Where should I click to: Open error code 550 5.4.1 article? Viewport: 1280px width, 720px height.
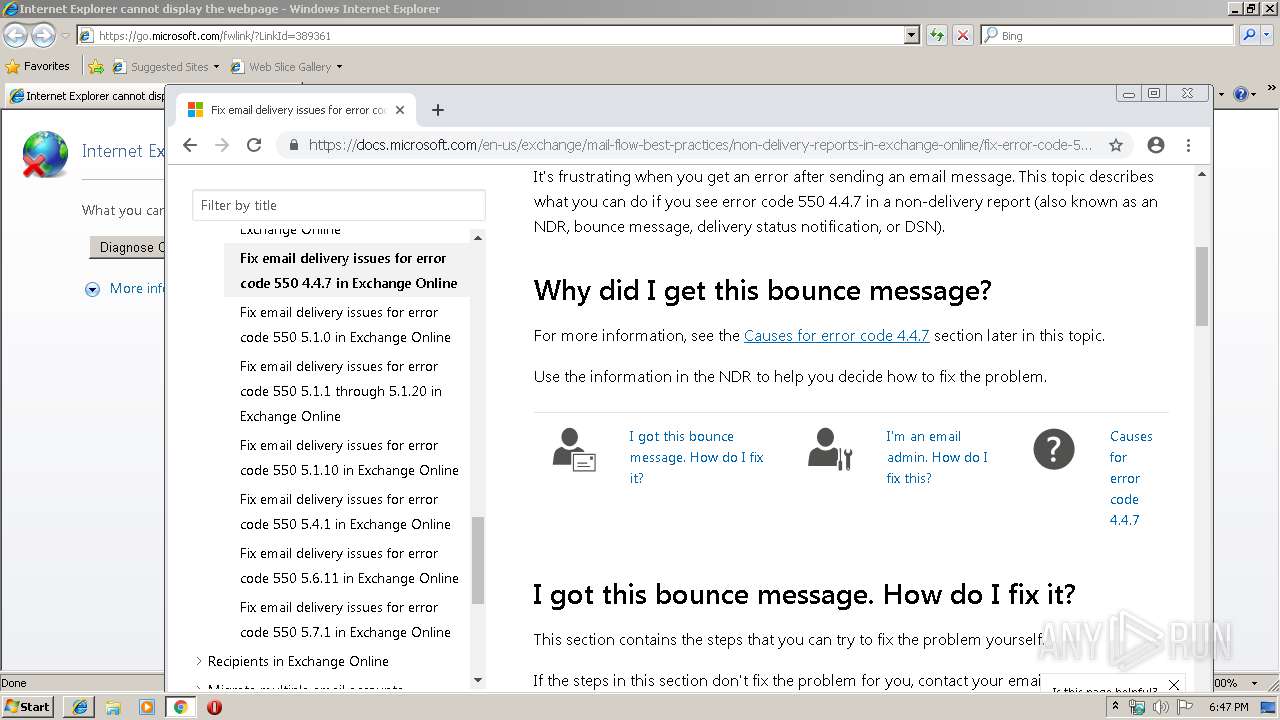tap(346, 511)
